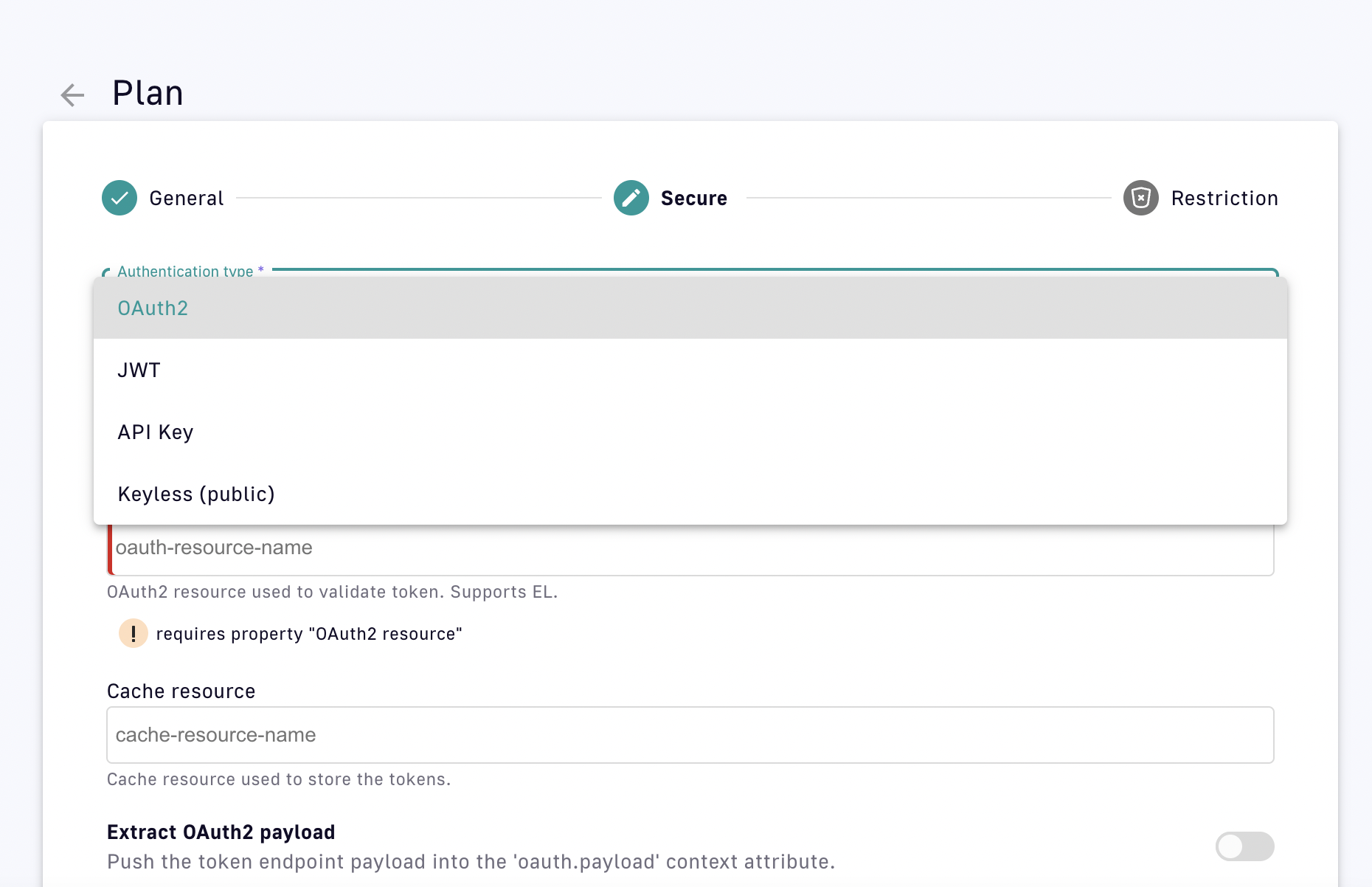Viewport: 1372px width, 887px height.
Task: Click the Restriction step shield icon
Action: tap(1140, 198)
